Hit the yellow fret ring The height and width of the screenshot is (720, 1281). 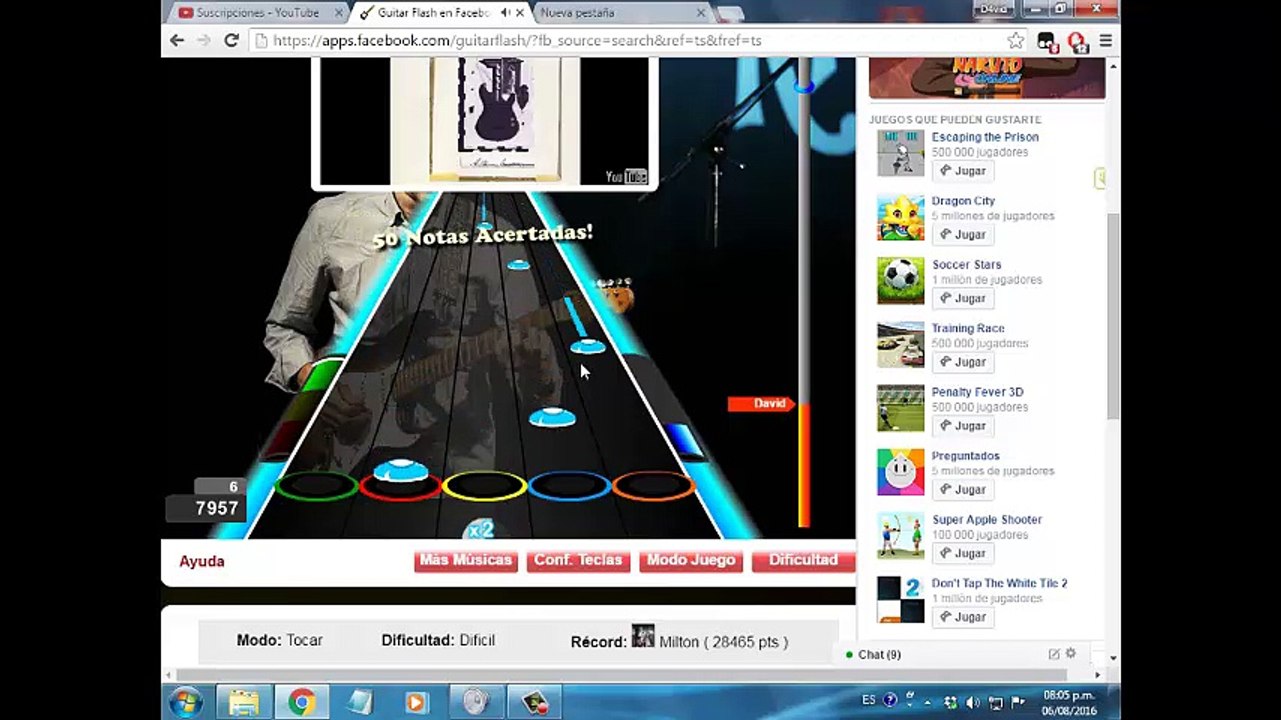point(485,486)
